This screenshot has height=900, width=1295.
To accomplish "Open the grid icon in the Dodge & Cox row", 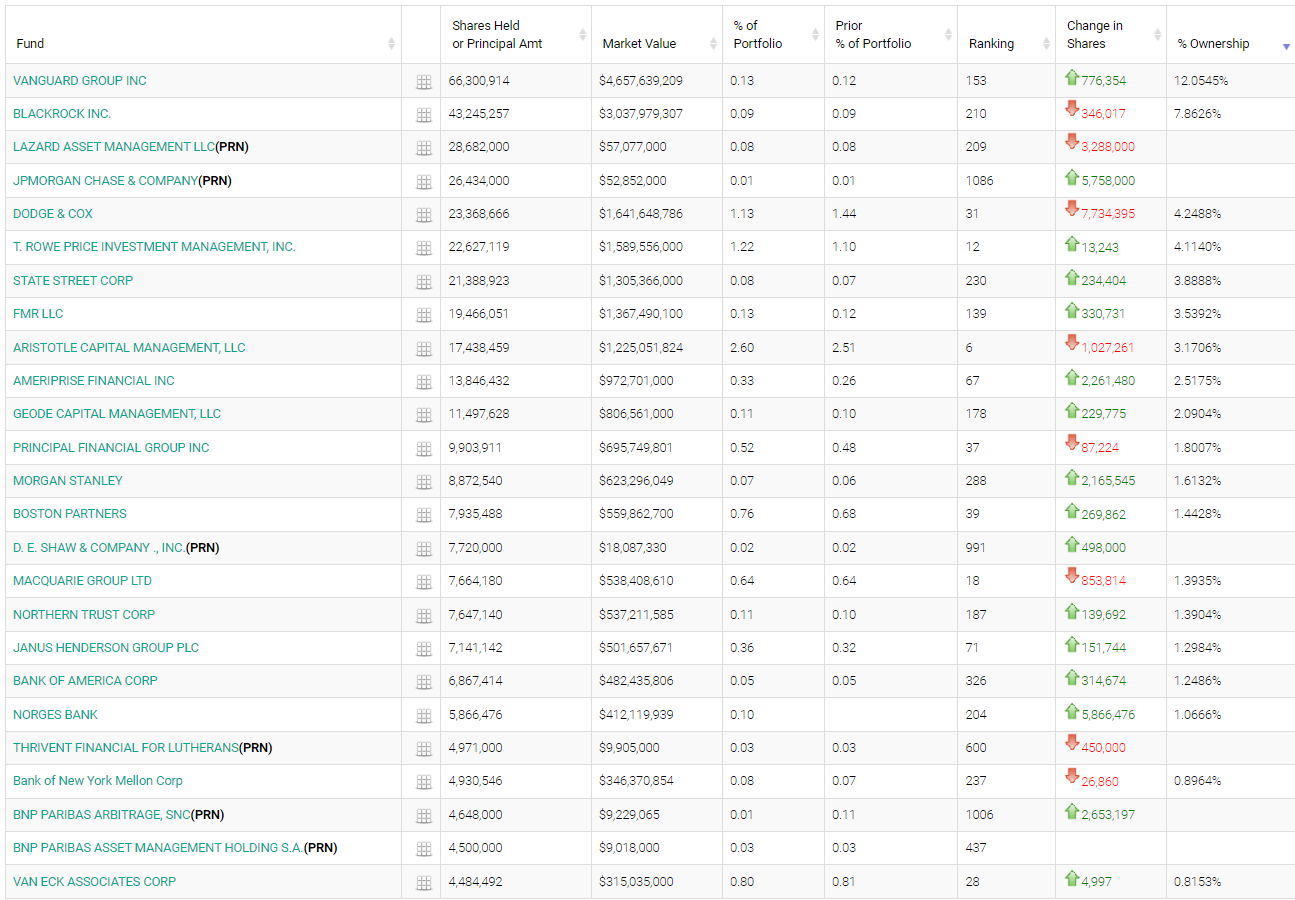I will [423, 215].
